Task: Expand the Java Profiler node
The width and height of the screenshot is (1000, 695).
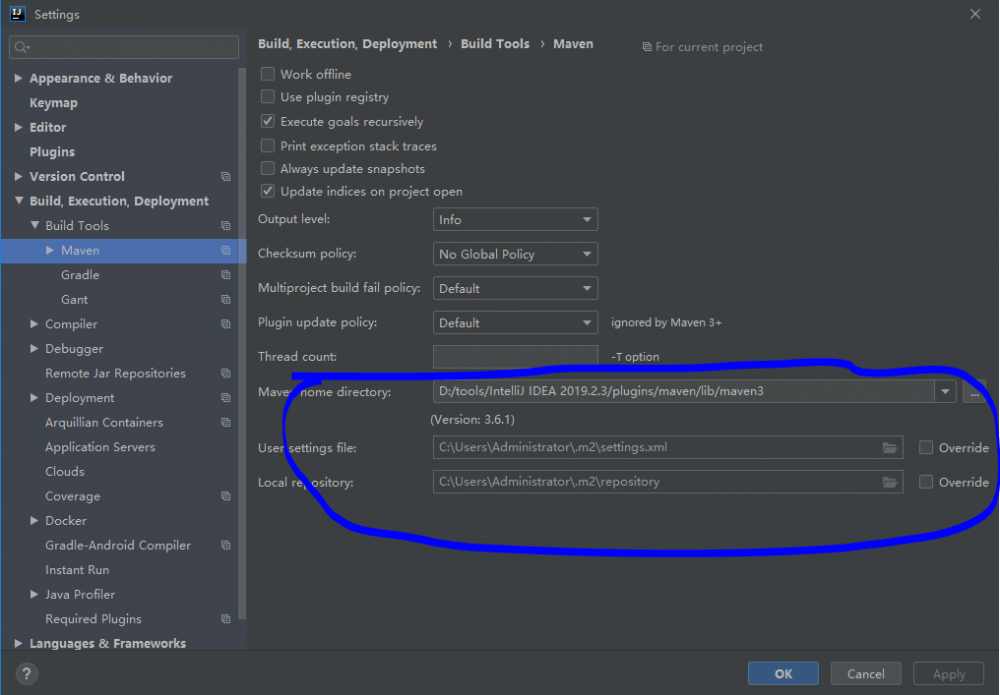Action: pos(34,594)
